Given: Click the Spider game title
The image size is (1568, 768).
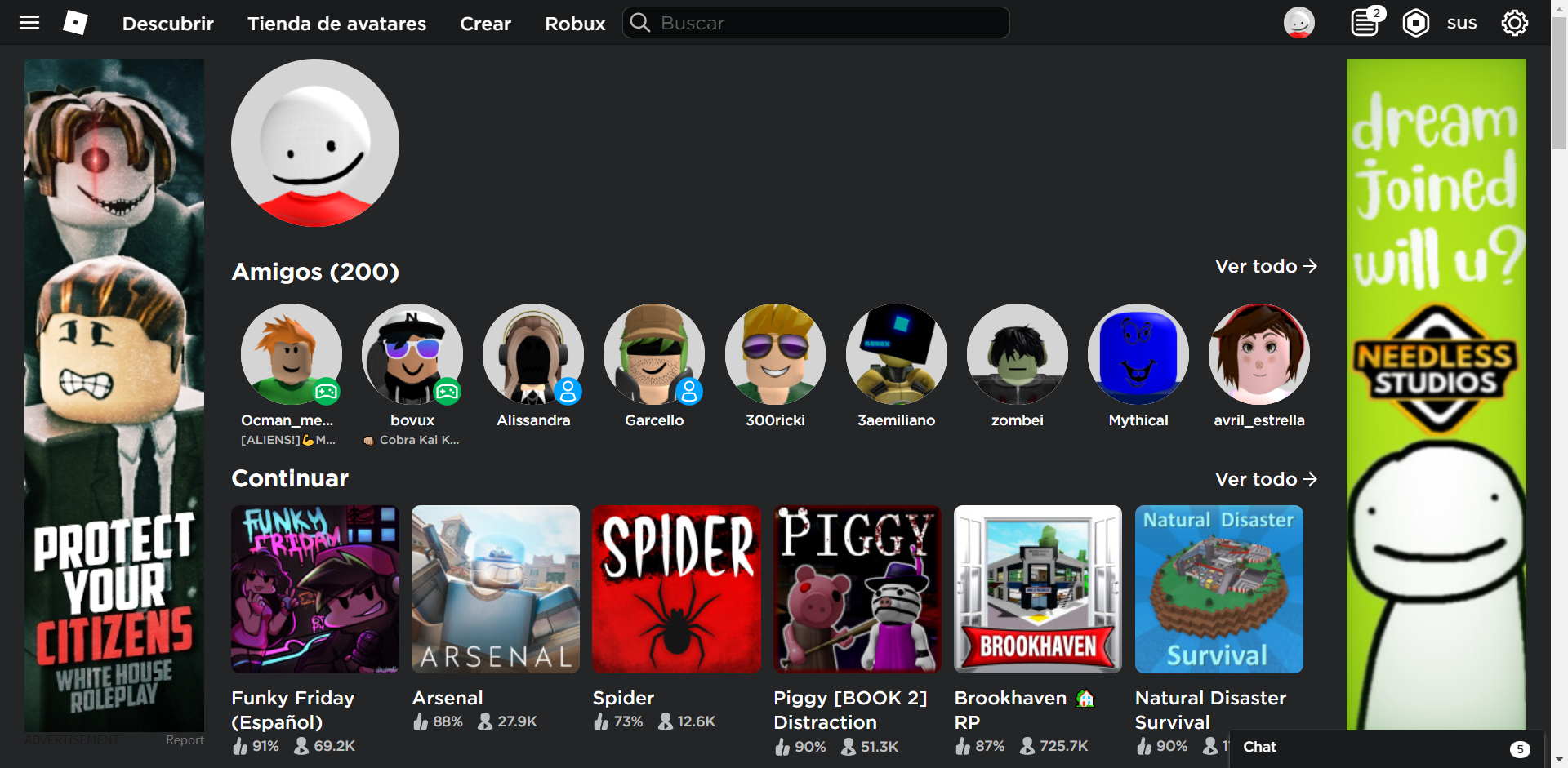Looking at the screenshot, I should [x=623, y=698].
